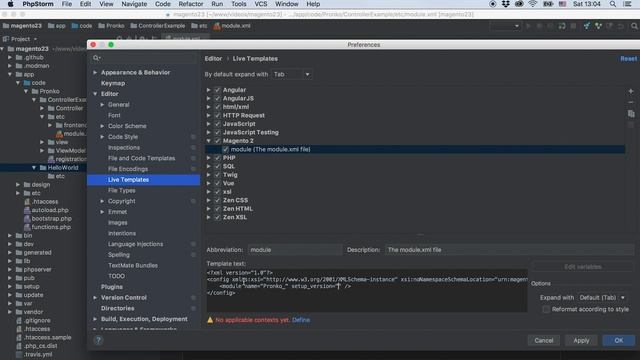Click the Cancel button
Screen dimensions: 640x360
tap(544, 340)
